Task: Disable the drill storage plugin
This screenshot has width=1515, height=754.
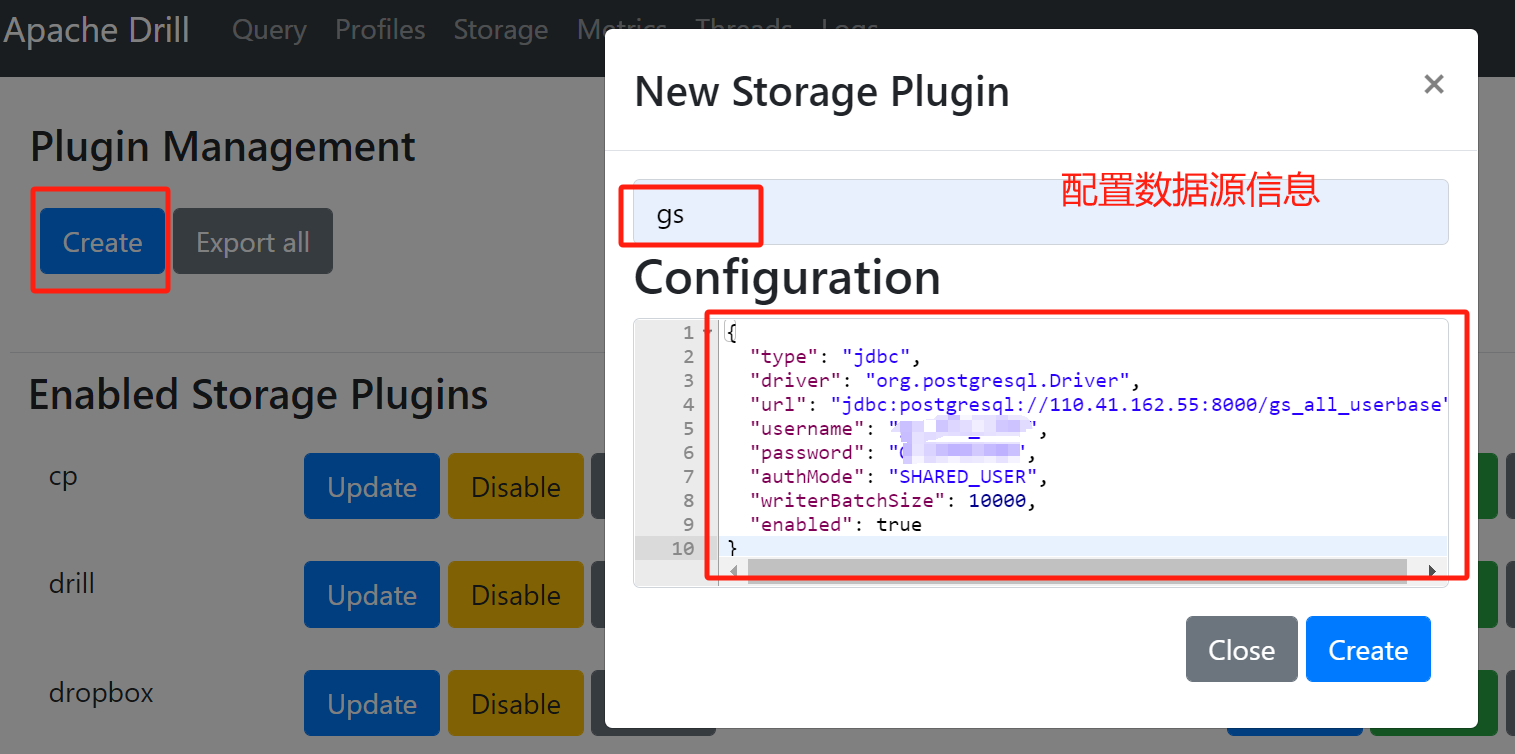Action: click(515, 594)
